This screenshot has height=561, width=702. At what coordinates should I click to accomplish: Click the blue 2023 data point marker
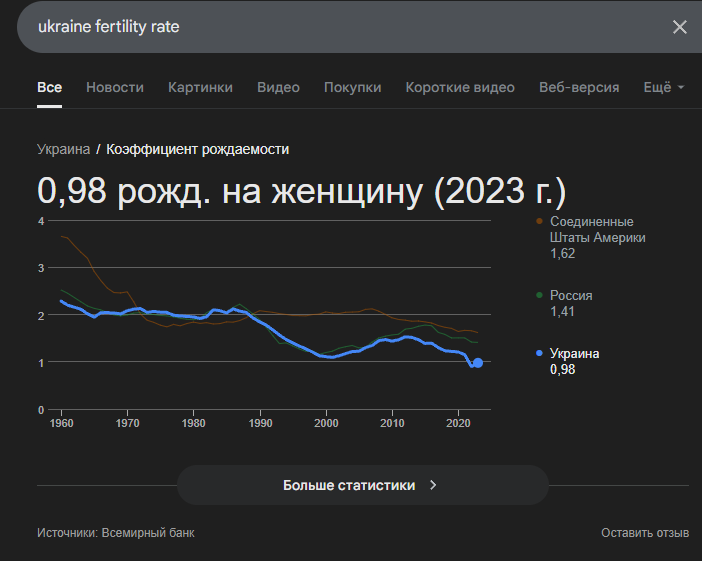pyautogui.click(x=478, y=363)
